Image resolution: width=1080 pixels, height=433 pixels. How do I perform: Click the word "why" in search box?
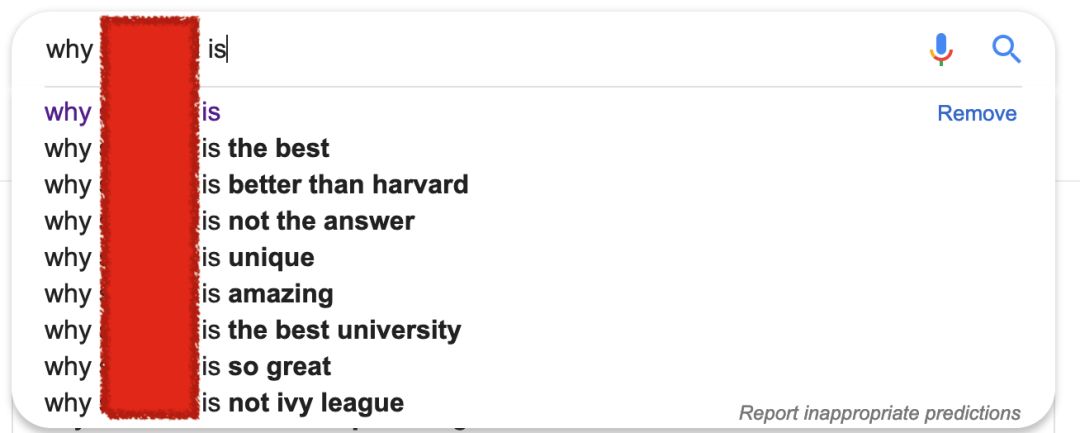pos(69,49)
